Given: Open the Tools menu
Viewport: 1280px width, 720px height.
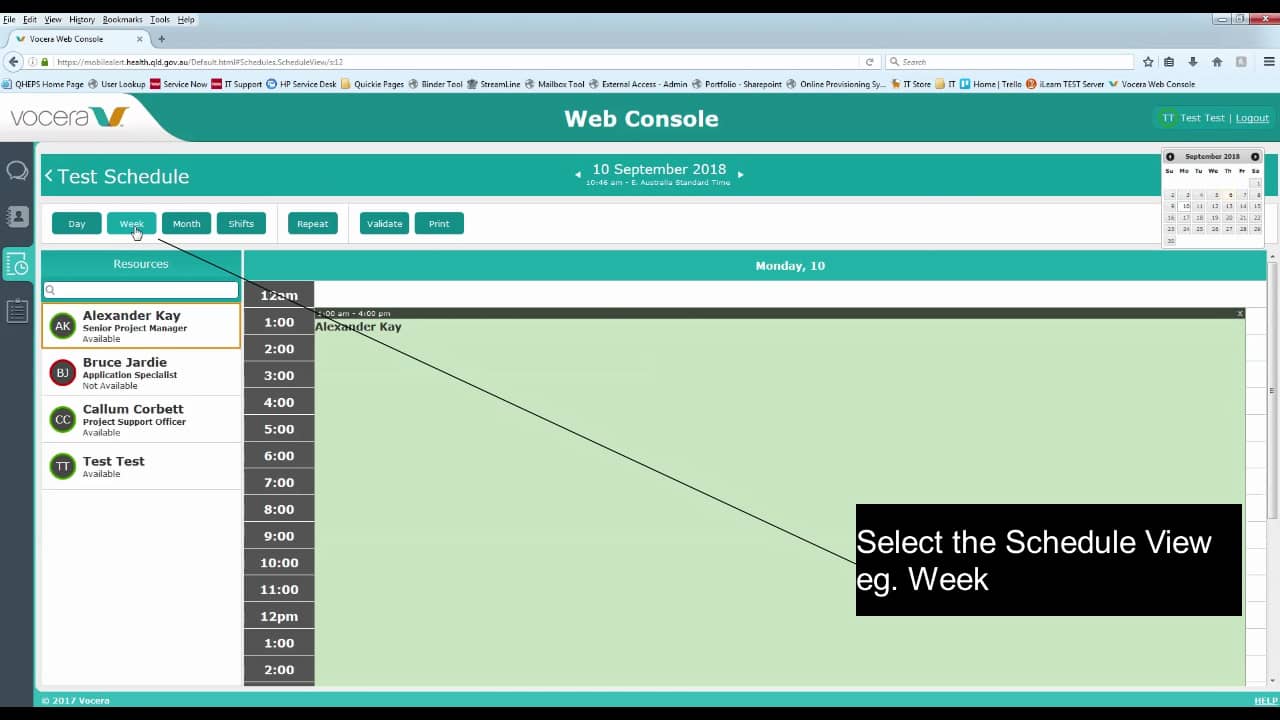Looking at the screenshot, I should coord(160,19).
